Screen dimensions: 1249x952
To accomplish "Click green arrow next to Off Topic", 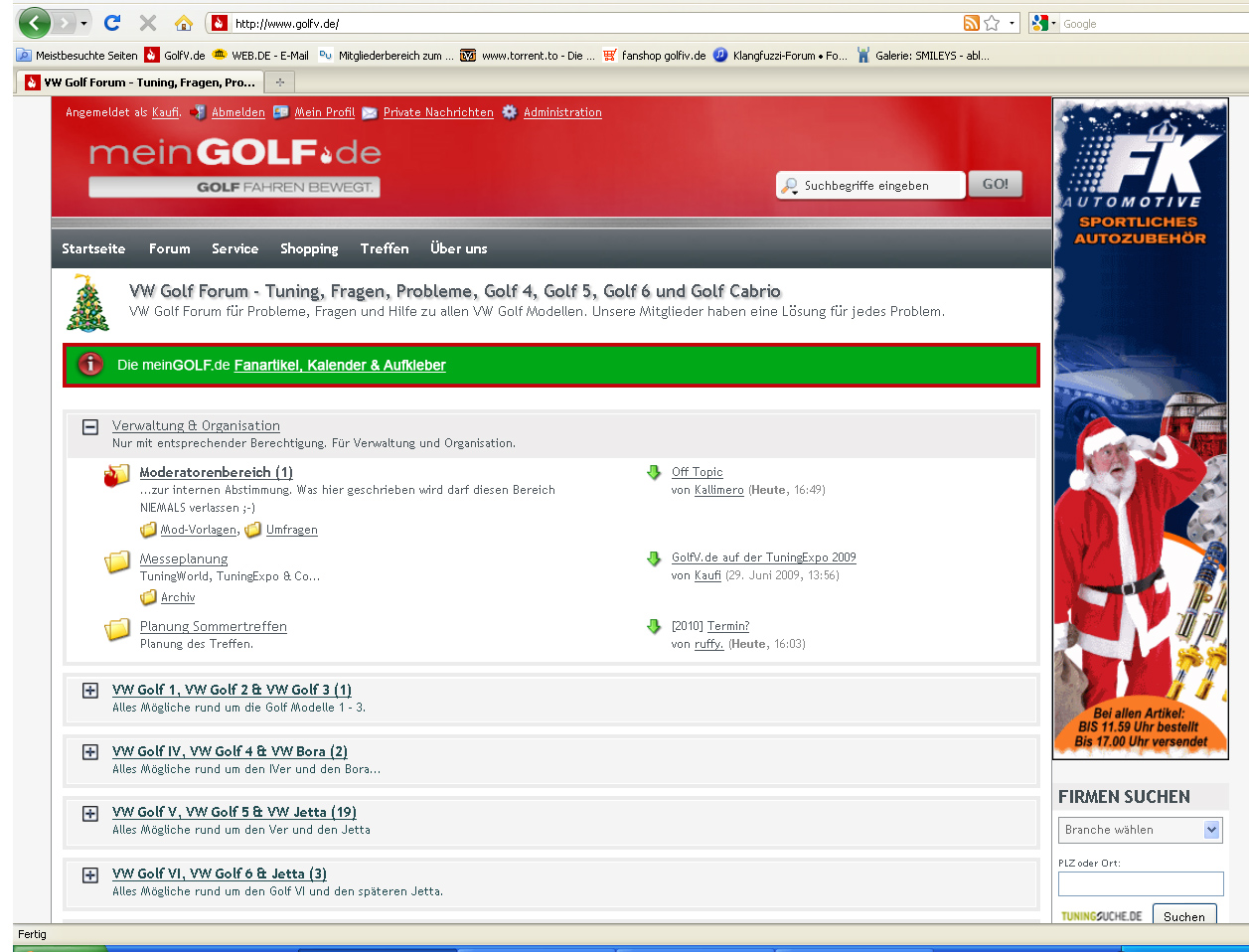I will pyautogui.click(x=654, y=473).
